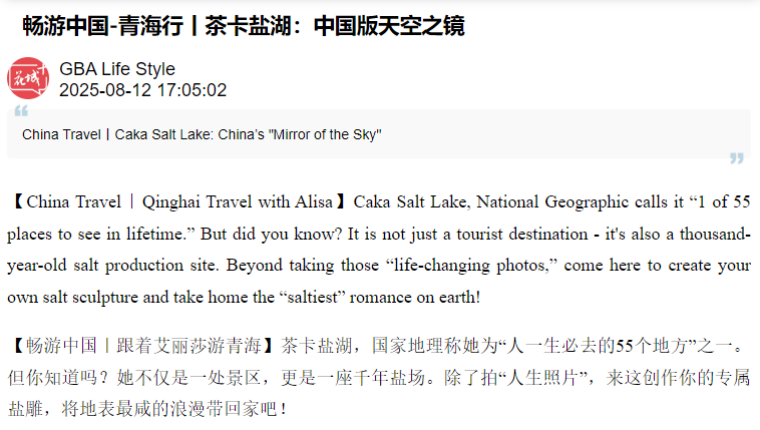Viewport: 760px width, 430px height.
Task: Click the red GBA Life Style avatar logo
Action: pos(28,79)
